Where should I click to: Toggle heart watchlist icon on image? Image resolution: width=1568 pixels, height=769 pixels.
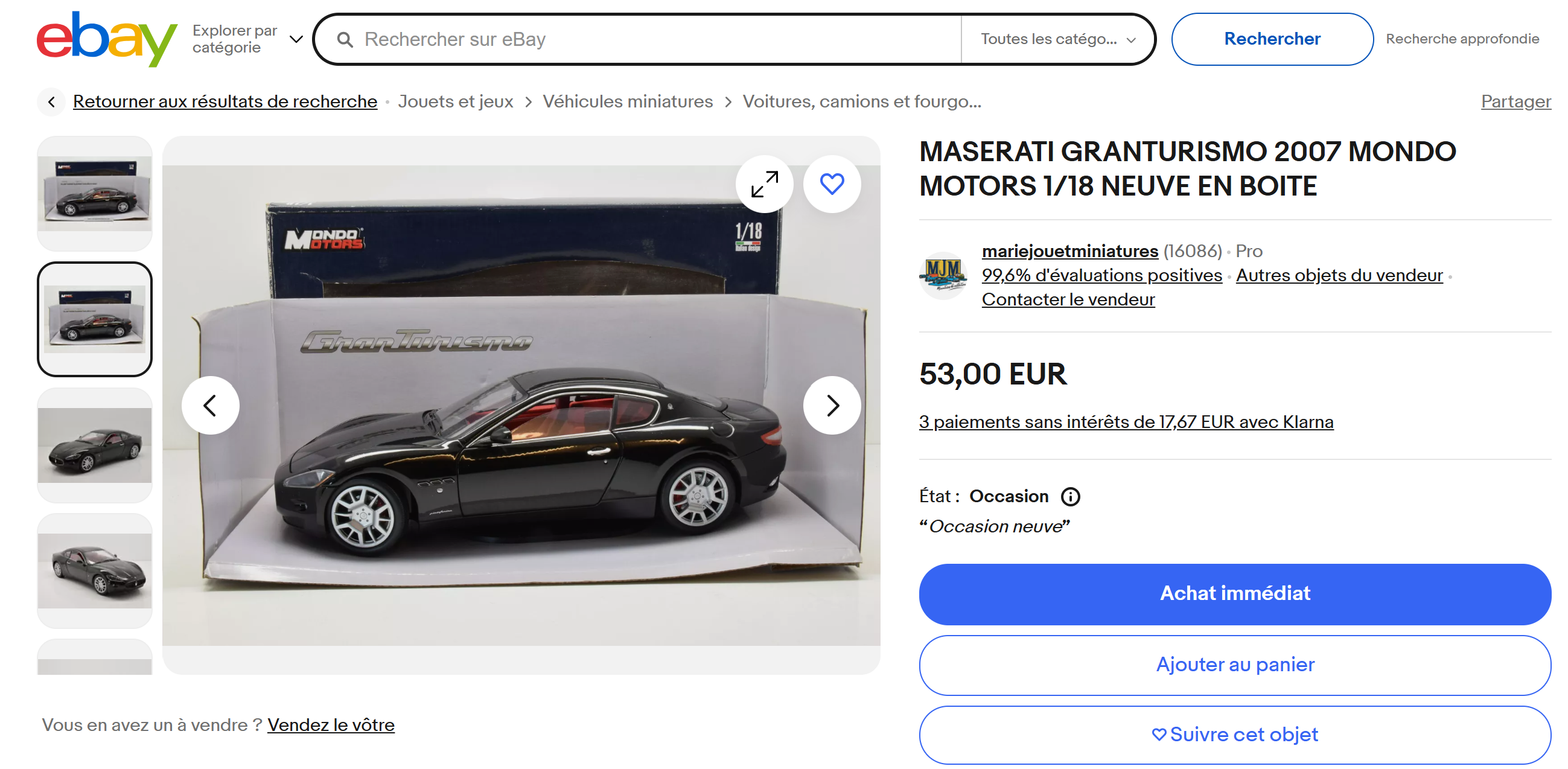(832, 184)
